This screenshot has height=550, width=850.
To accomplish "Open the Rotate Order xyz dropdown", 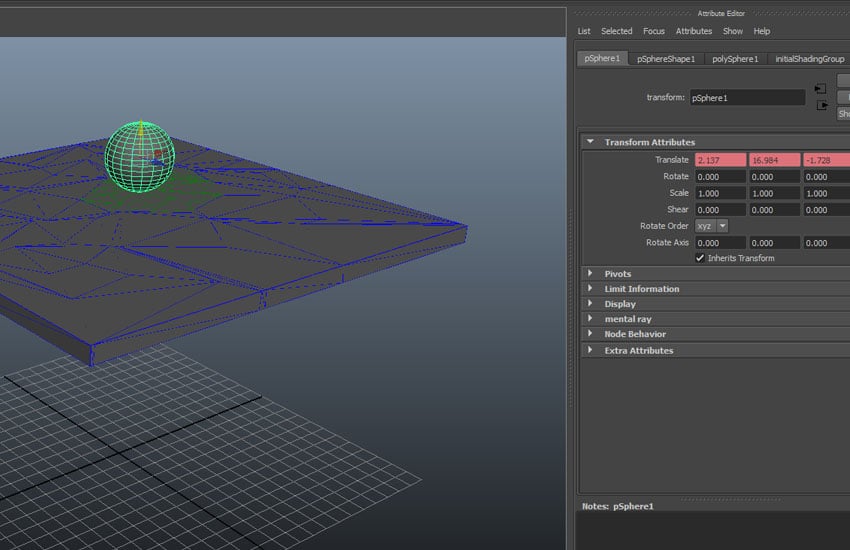I will (x=711, y=226).
